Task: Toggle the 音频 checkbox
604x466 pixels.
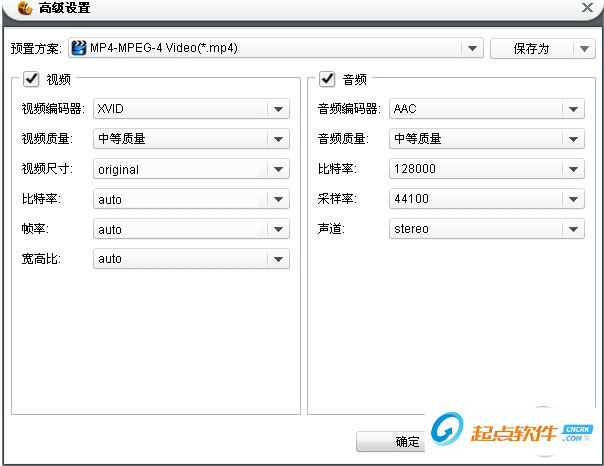Action: pyautogui.click(x=327, y=79)
